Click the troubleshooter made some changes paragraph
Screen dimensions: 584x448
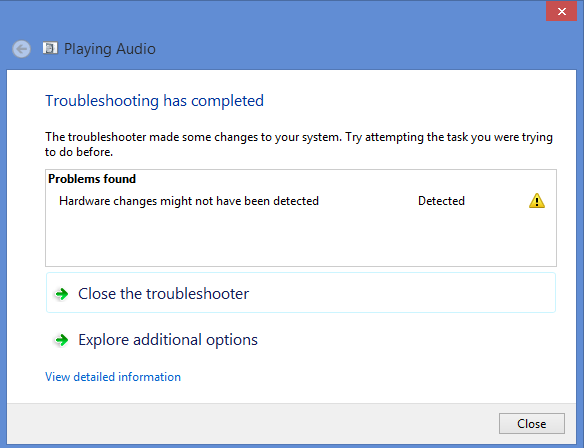pyautogui.click(x=299, y=144)
